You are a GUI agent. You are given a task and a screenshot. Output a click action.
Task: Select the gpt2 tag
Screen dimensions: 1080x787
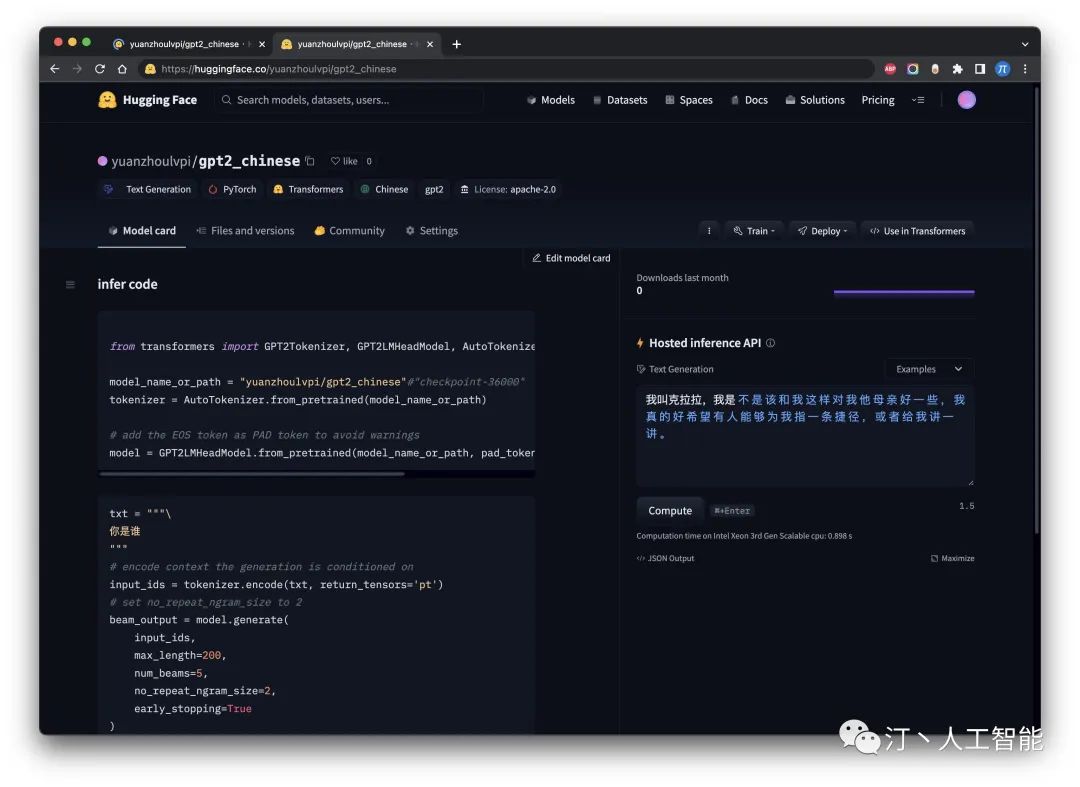tap(434, 189)
